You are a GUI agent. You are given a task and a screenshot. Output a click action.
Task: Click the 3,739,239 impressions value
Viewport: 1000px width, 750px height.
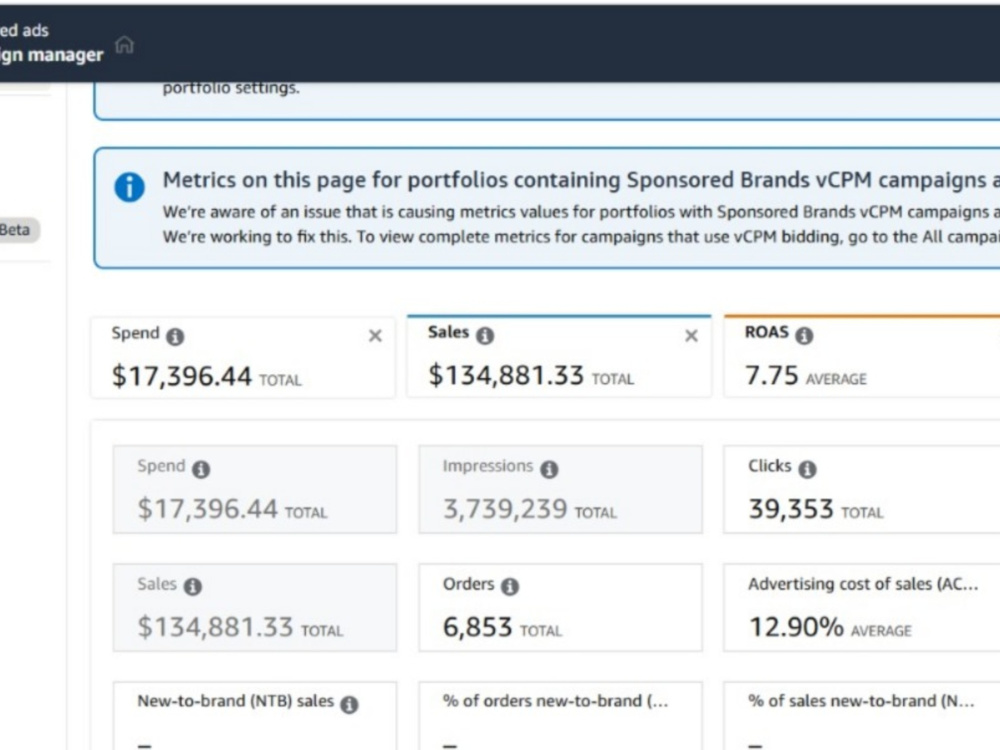pyautogui.click(x=505, y=509)
